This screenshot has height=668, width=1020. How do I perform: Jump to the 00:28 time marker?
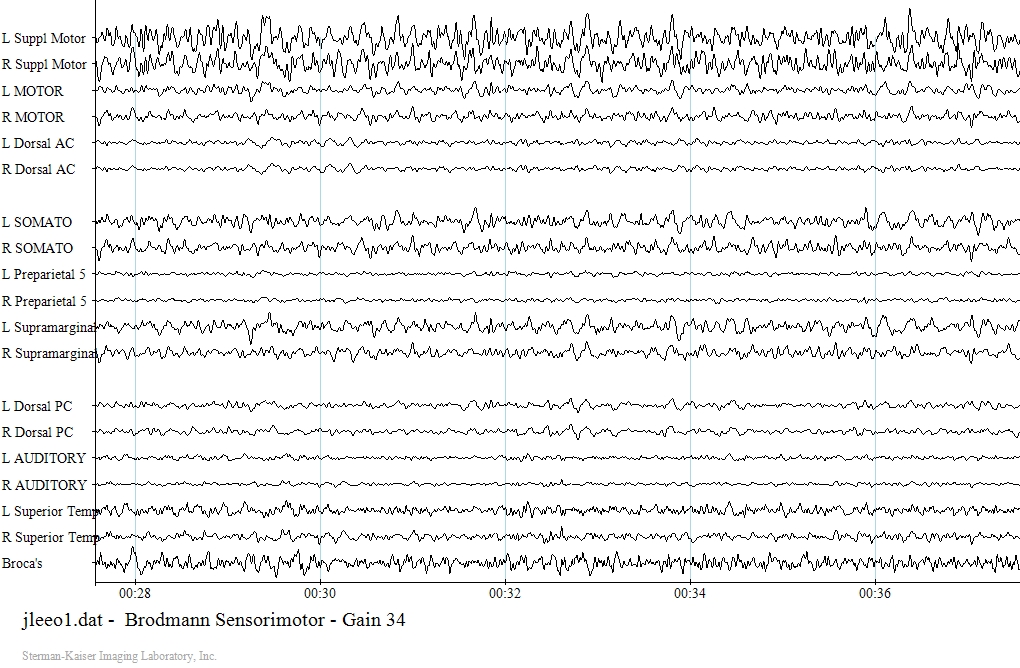(135, 593)
